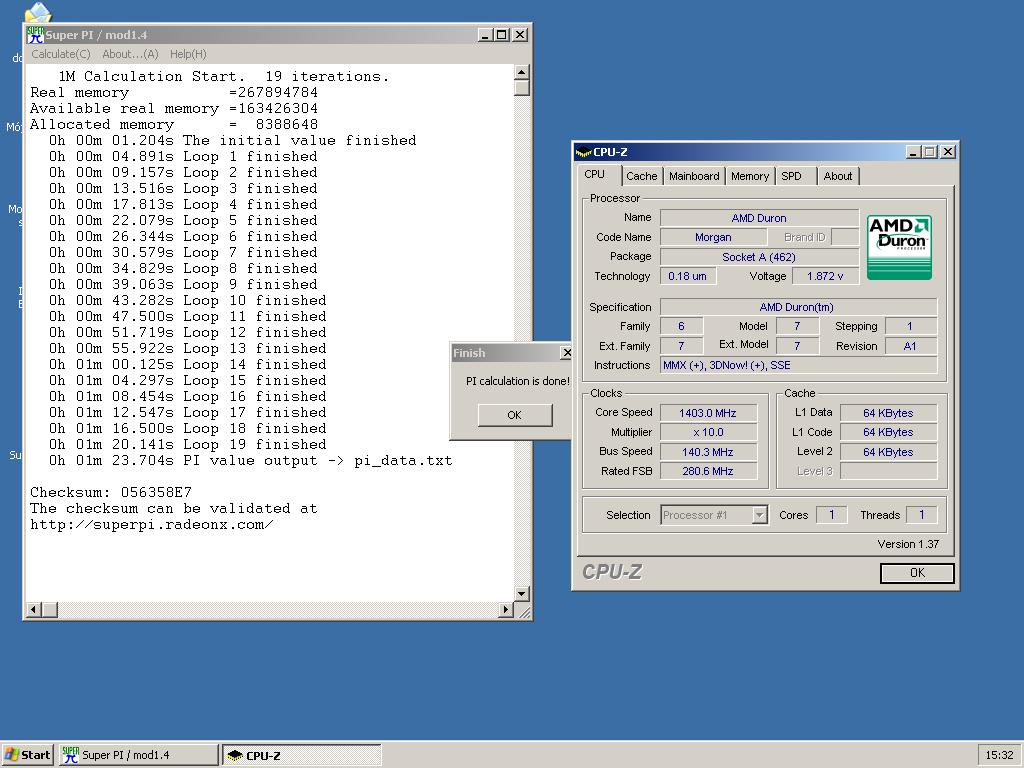Click the 1M Calculation Start line
The height and width of the screenshot is (768, 1024).
tap(223, 76)
